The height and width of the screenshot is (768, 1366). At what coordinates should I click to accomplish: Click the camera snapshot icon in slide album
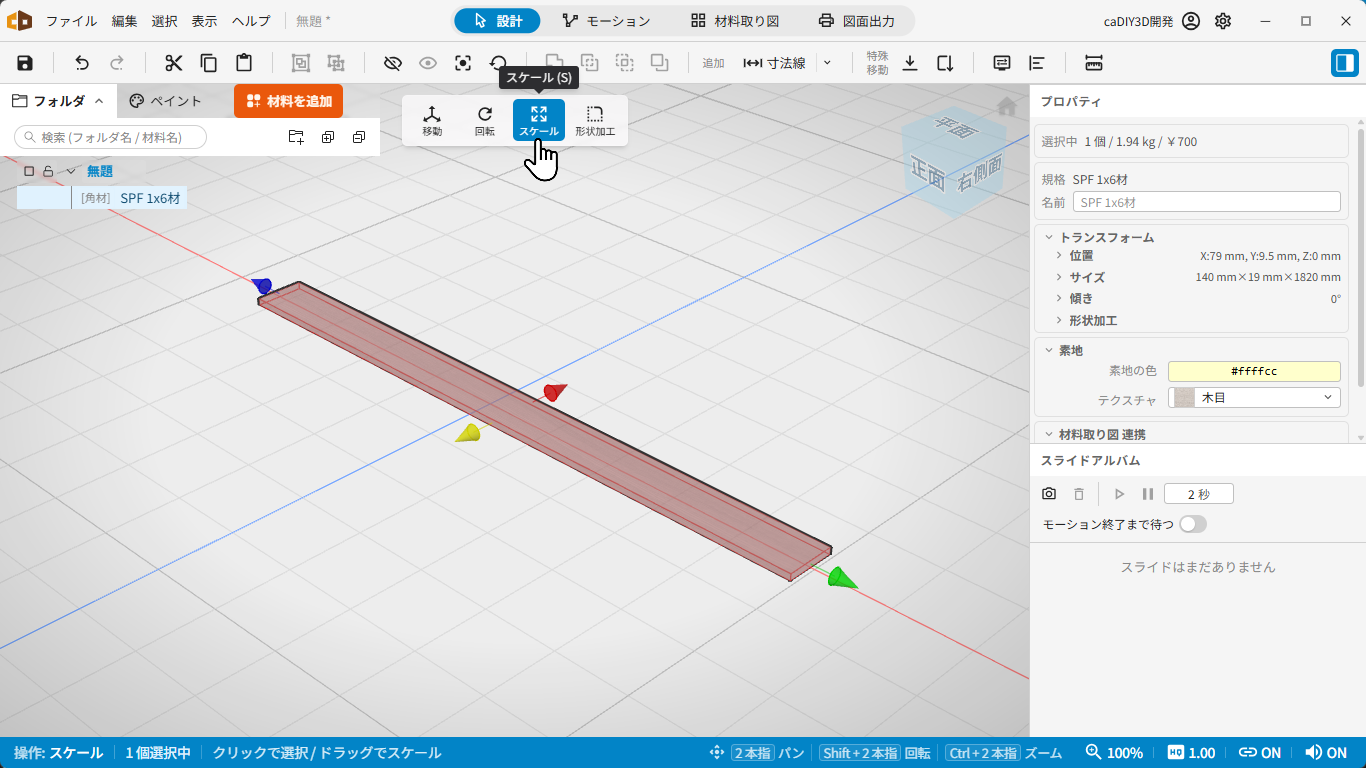coord(1049,494)
